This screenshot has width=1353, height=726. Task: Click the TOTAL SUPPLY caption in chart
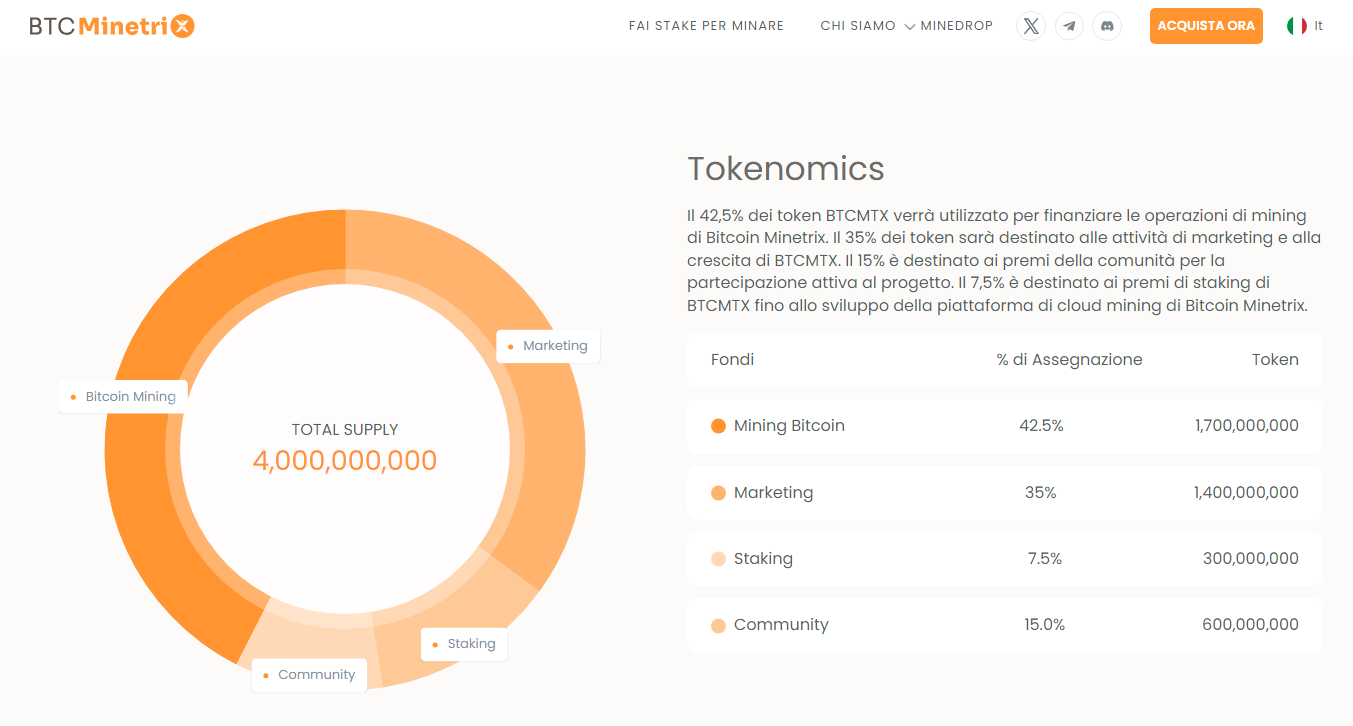click(x=345, y=430)
